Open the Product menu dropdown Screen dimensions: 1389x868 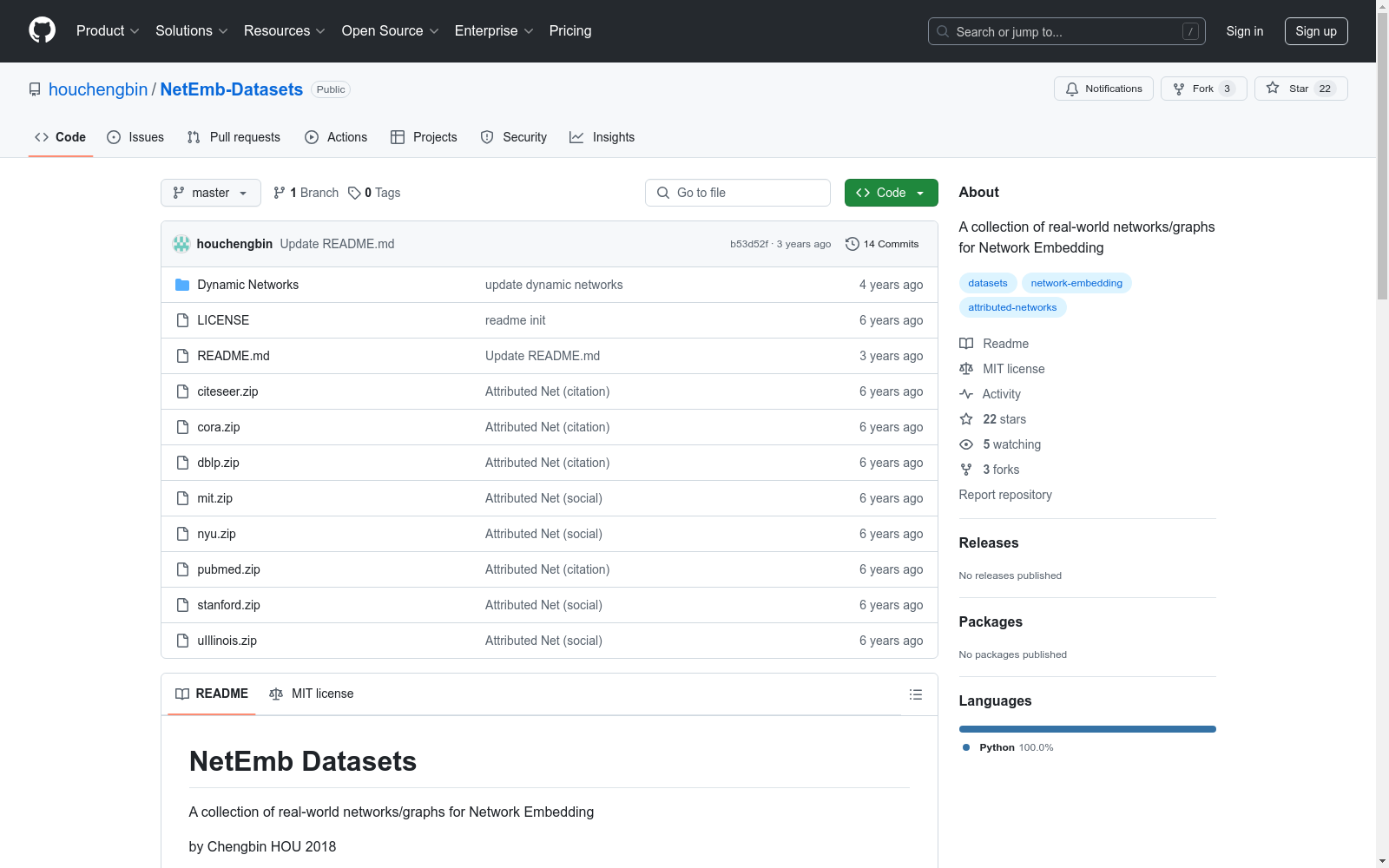(108, 30)
